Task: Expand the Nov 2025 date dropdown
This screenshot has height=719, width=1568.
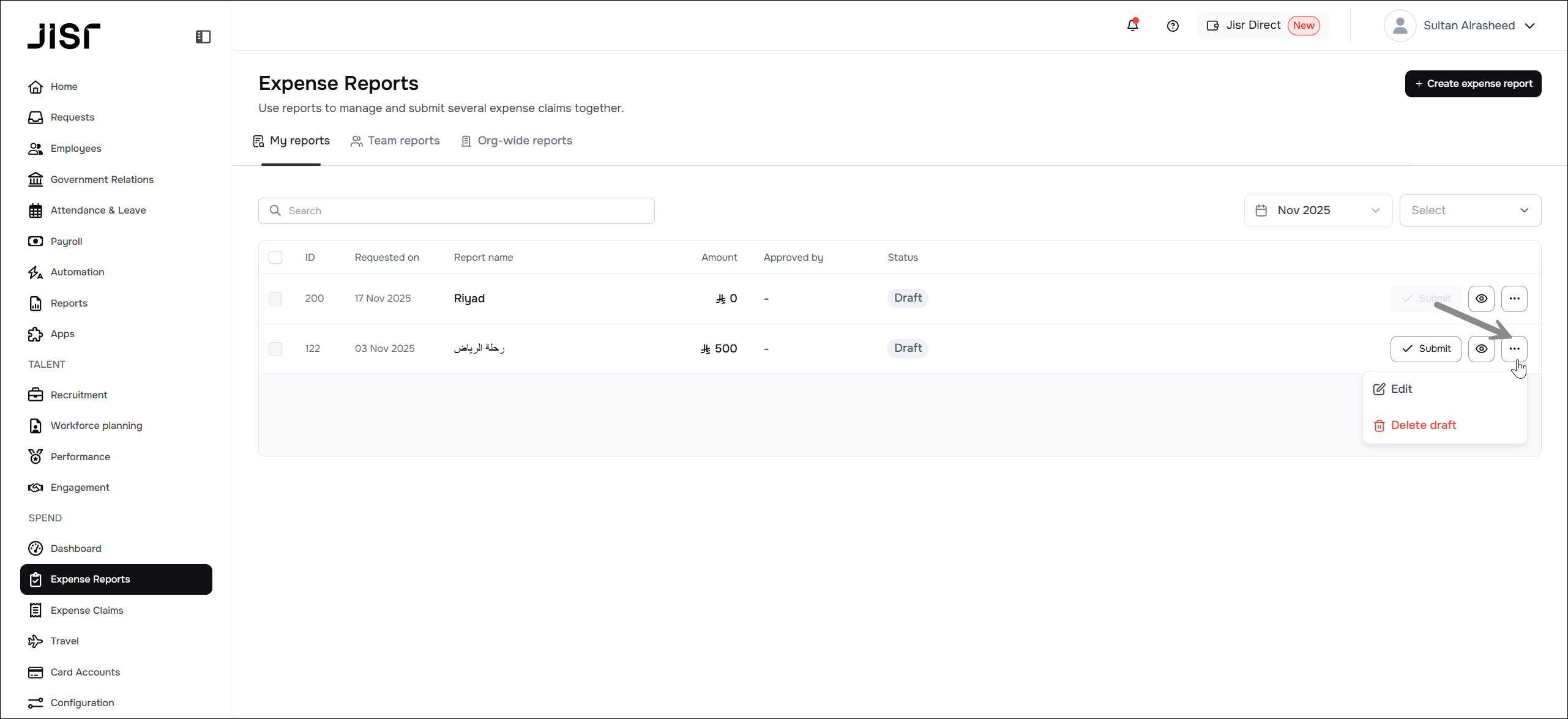Action: tap(1318, 210)
